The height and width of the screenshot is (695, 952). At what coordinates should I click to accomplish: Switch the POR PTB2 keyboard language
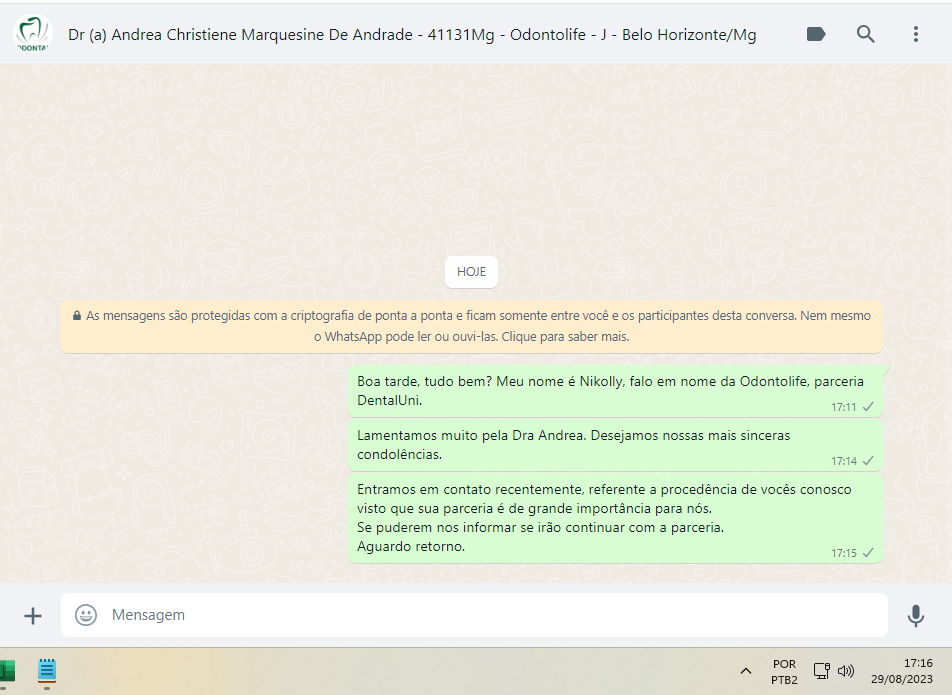click(x=784, y=671)
